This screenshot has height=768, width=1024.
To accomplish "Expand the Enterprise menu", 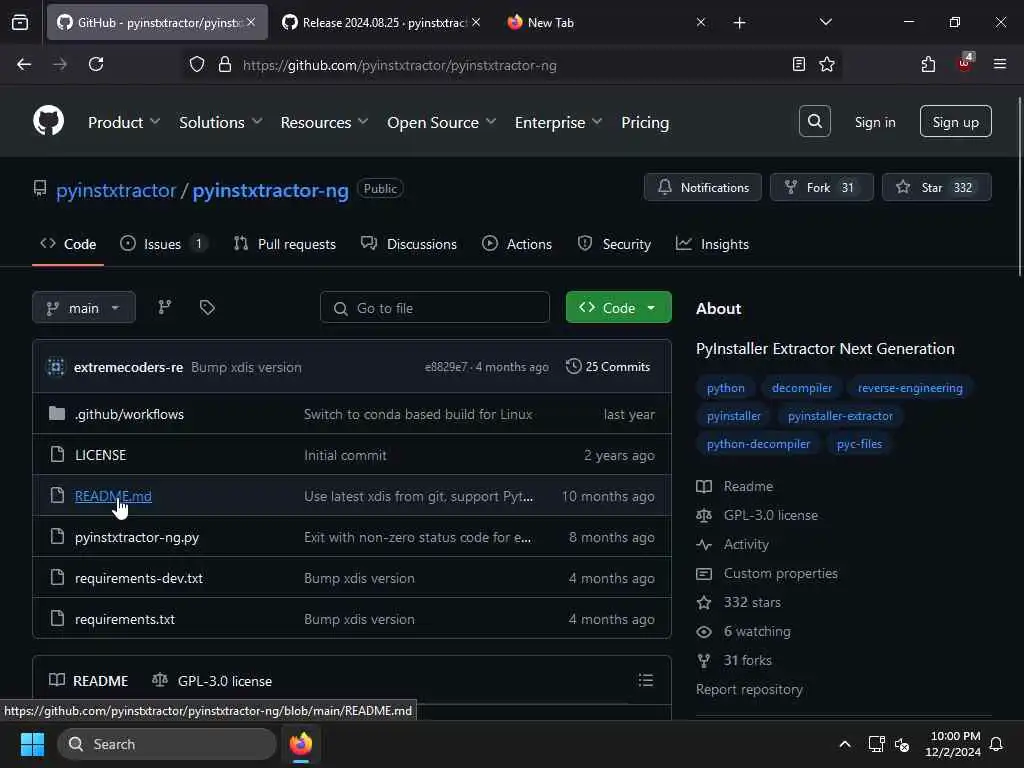I will (558, 122).
